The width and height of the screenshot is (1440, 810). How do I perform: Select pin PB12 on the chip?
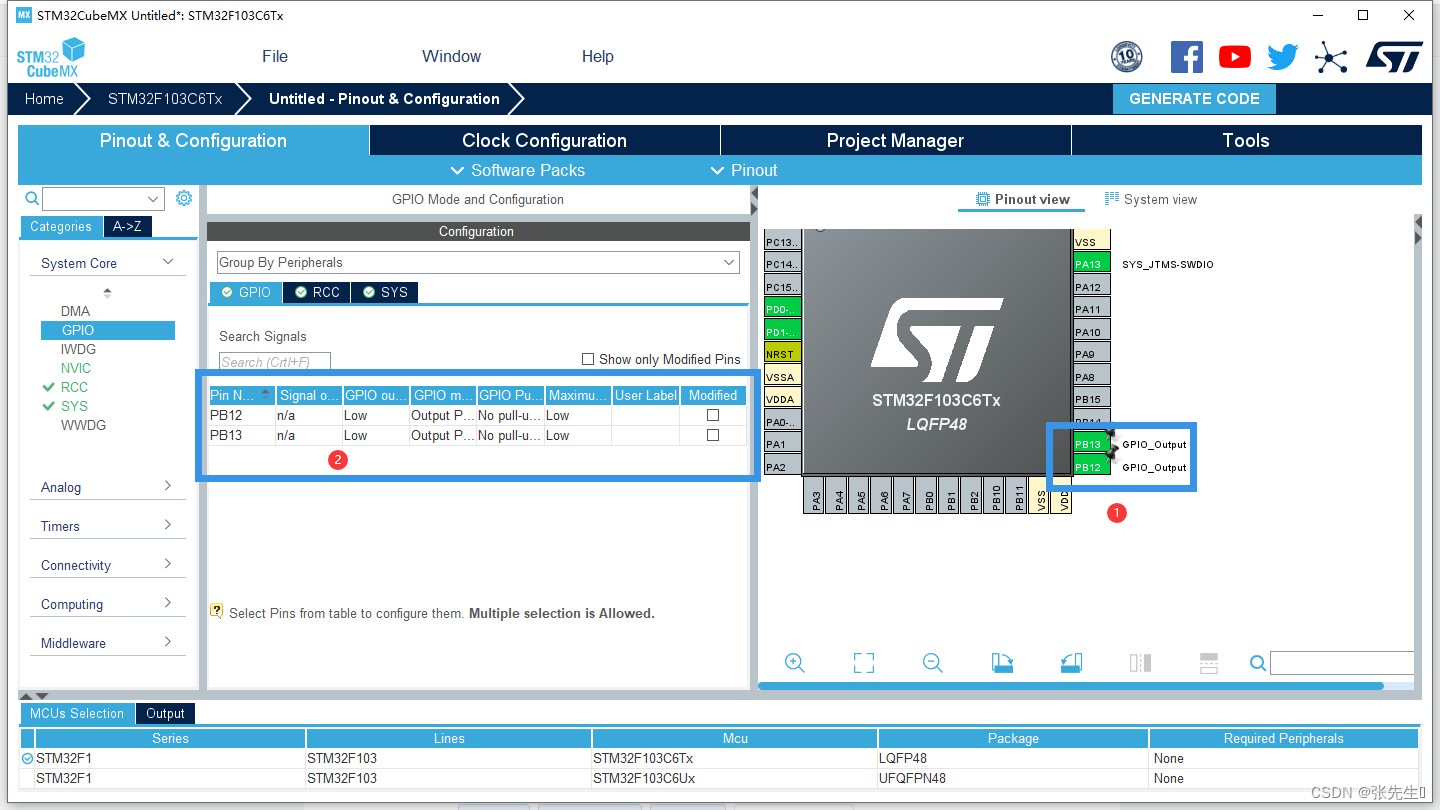click(1091, 467)
